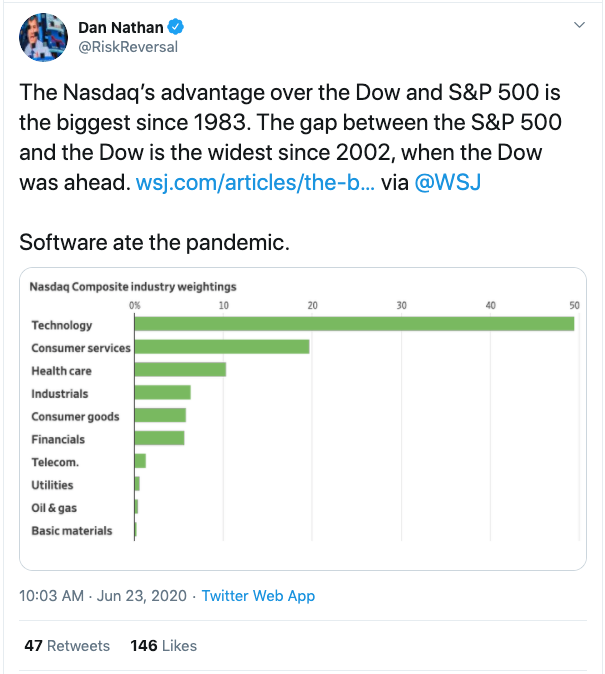
Task: Click the Telecom. bar
Action: click(x=140, y=461)
